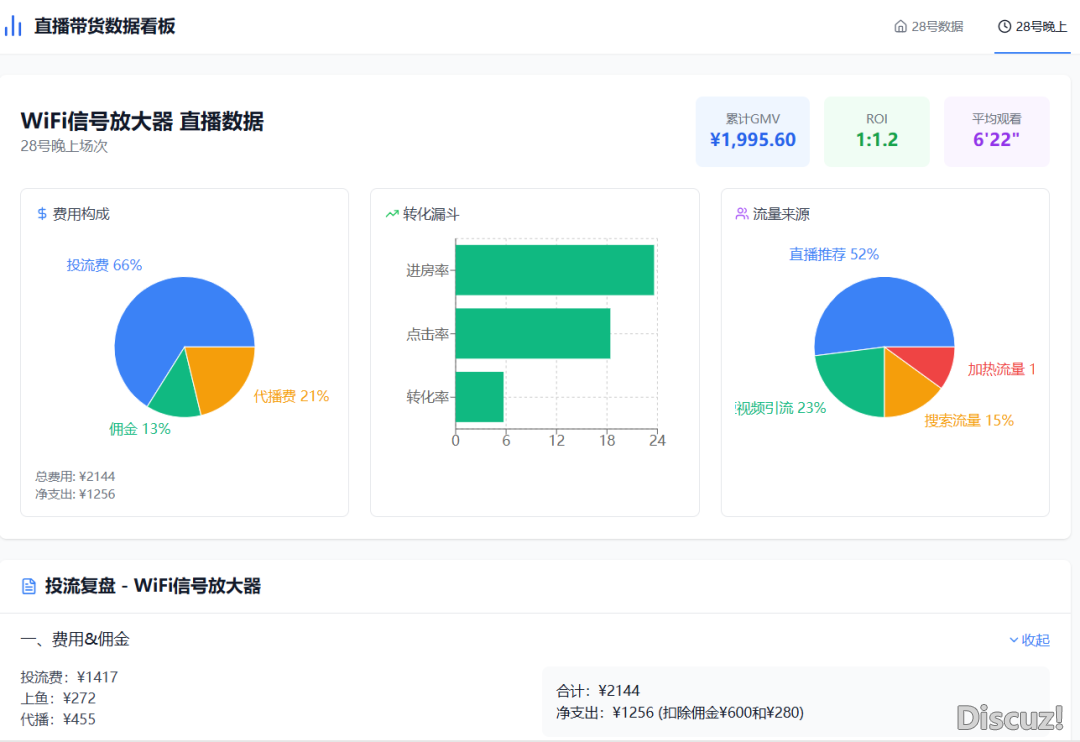Viewport: 1080px width, 742px height.
Task: Click the home icon beside 28号数据
Action: point(900,27)
